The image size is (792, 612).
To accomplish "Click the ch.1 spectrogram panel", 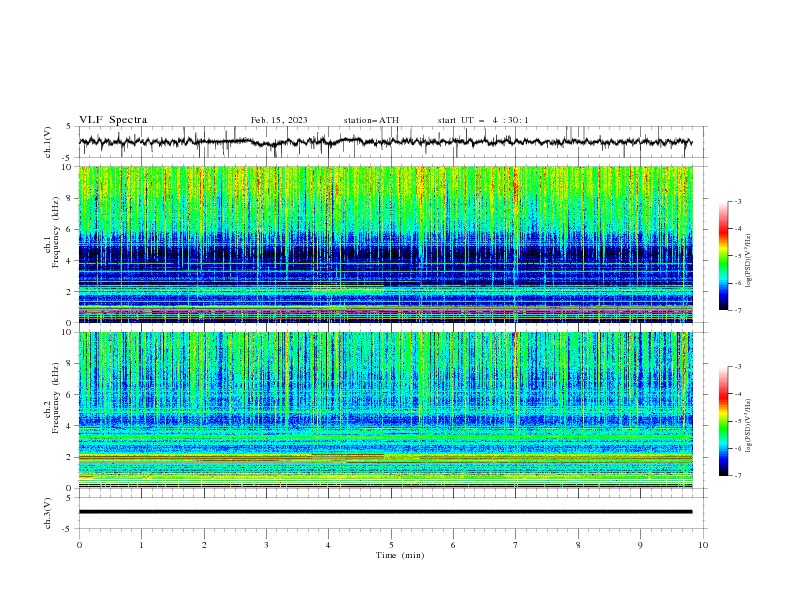I will 385,244.
